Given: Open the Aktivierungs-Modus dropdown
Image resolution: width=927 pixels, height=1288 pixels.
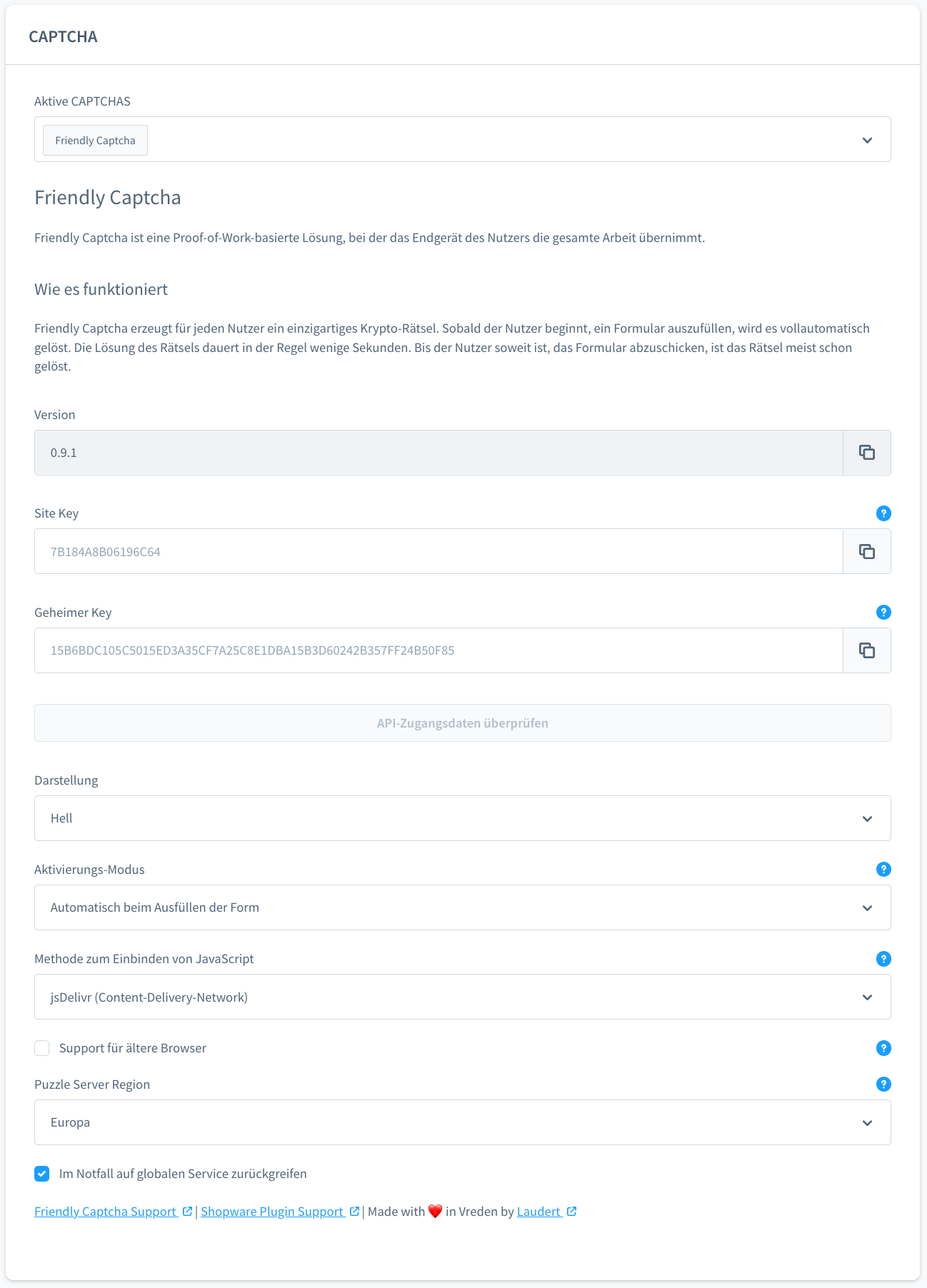Looking at the screenshot, I should click(462, 907).
